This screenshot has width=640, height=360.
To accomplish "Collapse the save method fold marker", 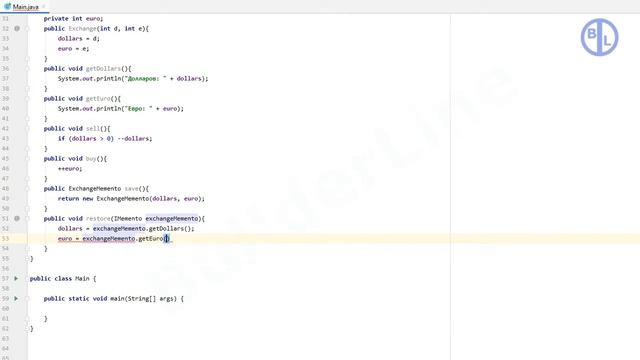I will [x=27, y=189].
